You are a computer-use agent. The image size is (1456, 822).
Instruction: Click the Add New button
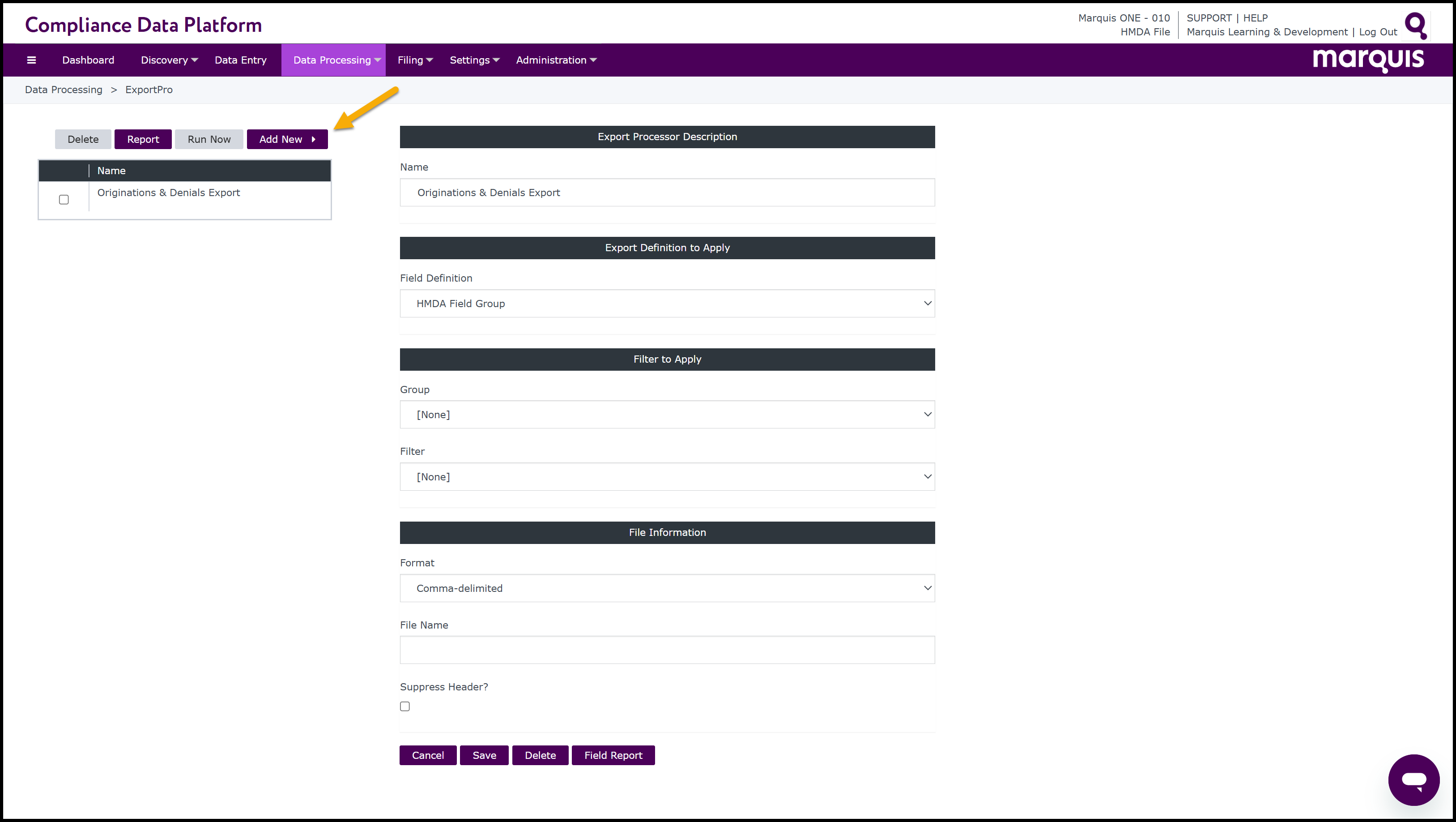click(287, 139)
